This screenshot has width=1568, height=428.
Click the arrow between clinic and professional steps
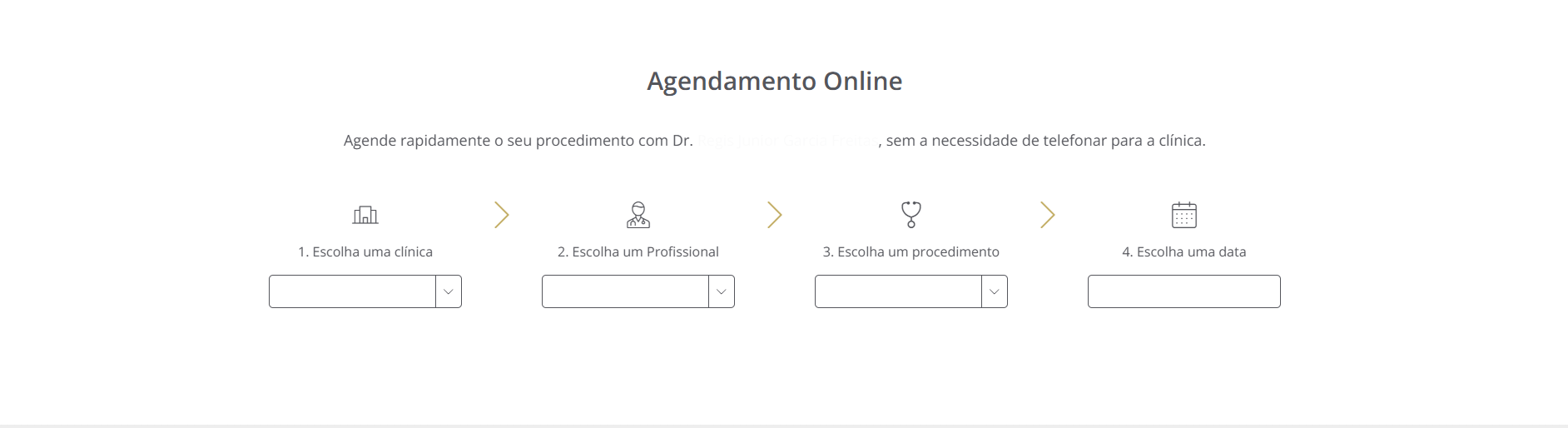[x=501, y=215]
